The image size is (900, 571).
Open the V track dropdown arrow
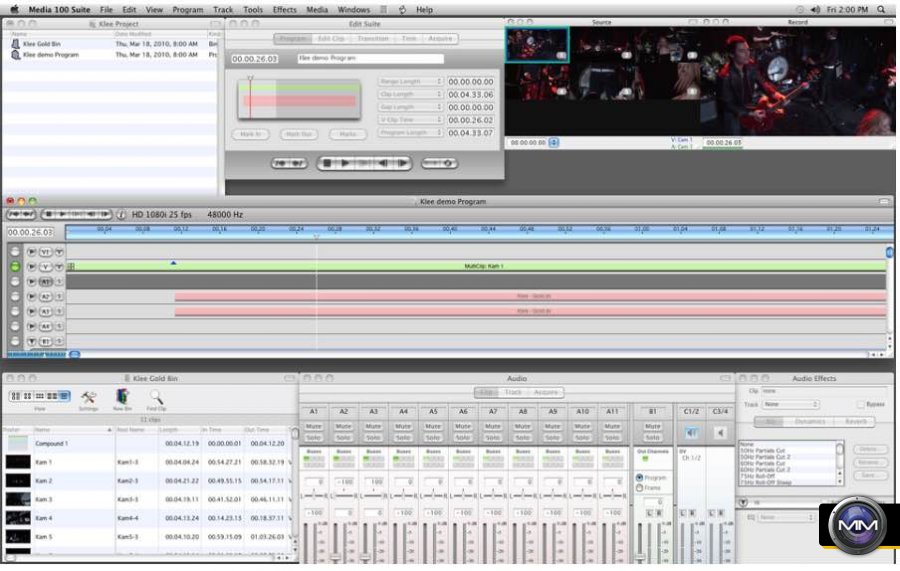point(59,267)
